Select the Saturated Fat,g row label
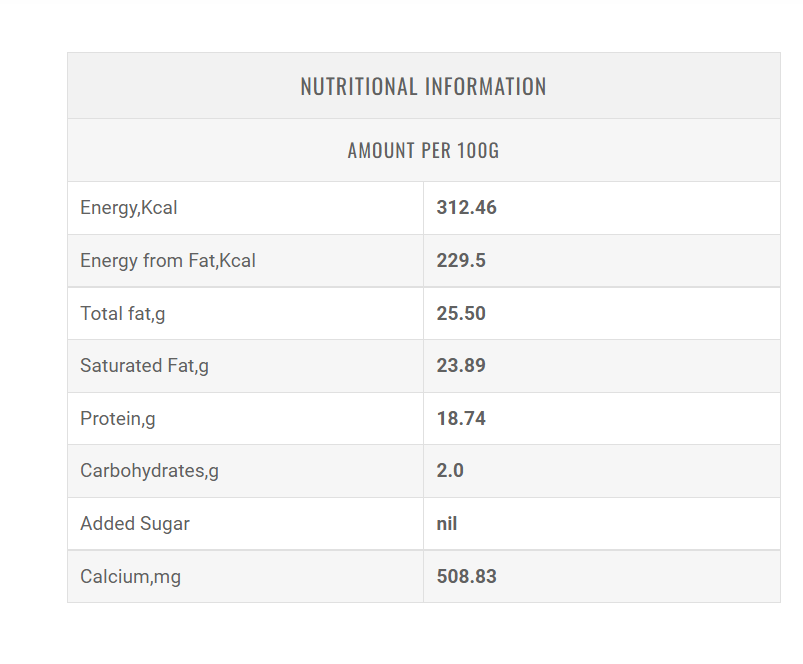Screen dimensions: 803x664 (145, 366)
